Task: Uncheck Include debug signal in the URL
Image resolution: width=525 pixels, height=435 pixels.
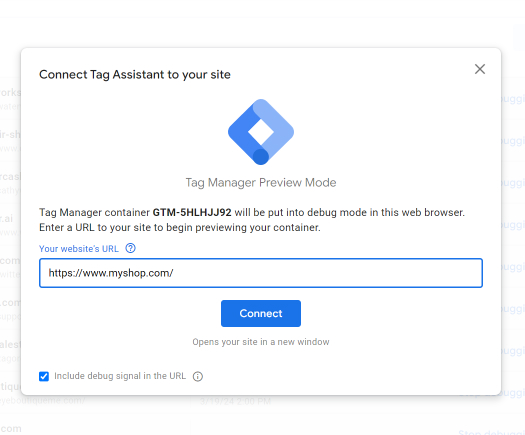Action: click(44, 376)
